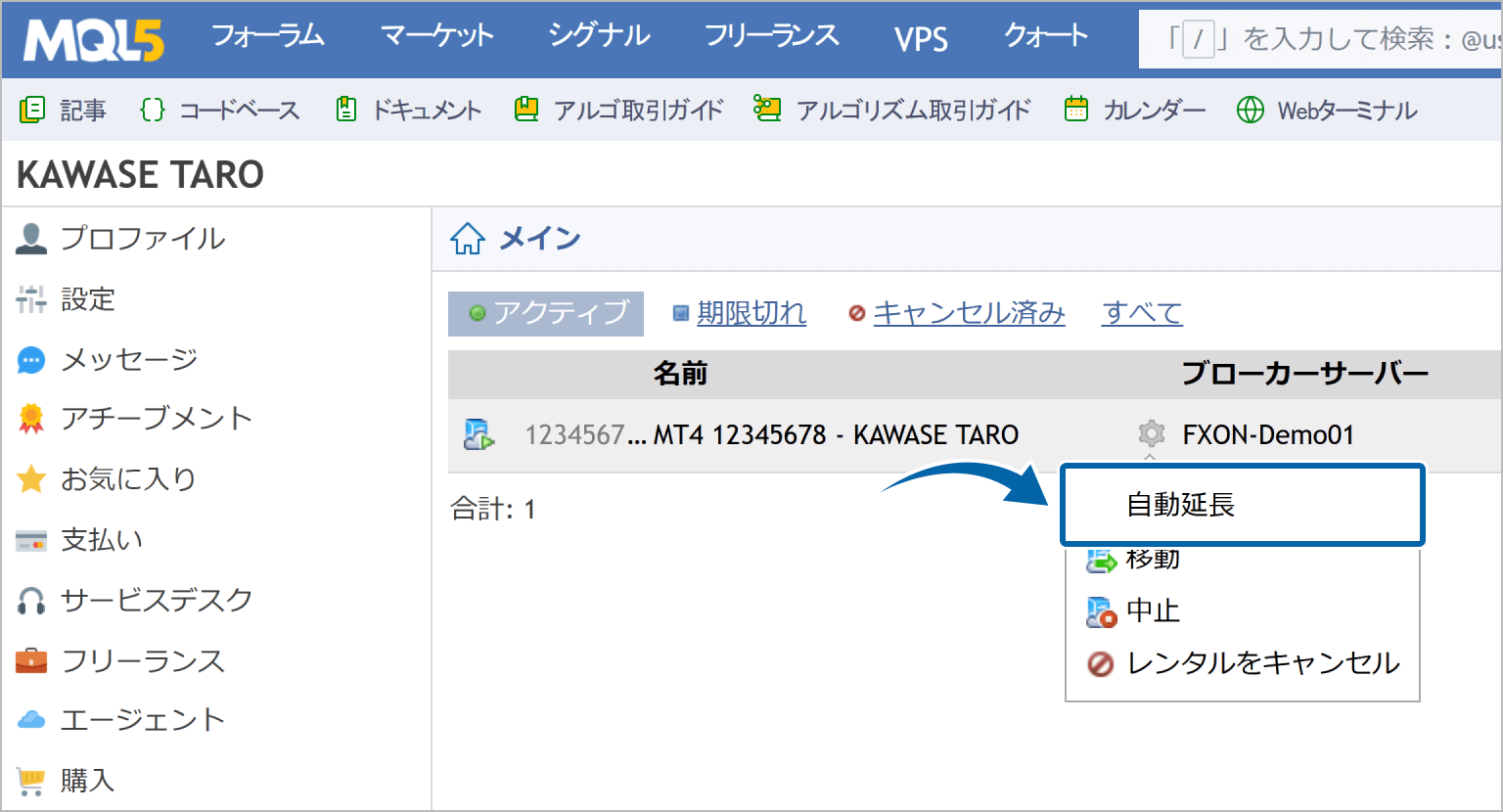Viewport: 1503px width, 812px height.
Task: Open the 記事 articles icon
Action: point(32,110)
